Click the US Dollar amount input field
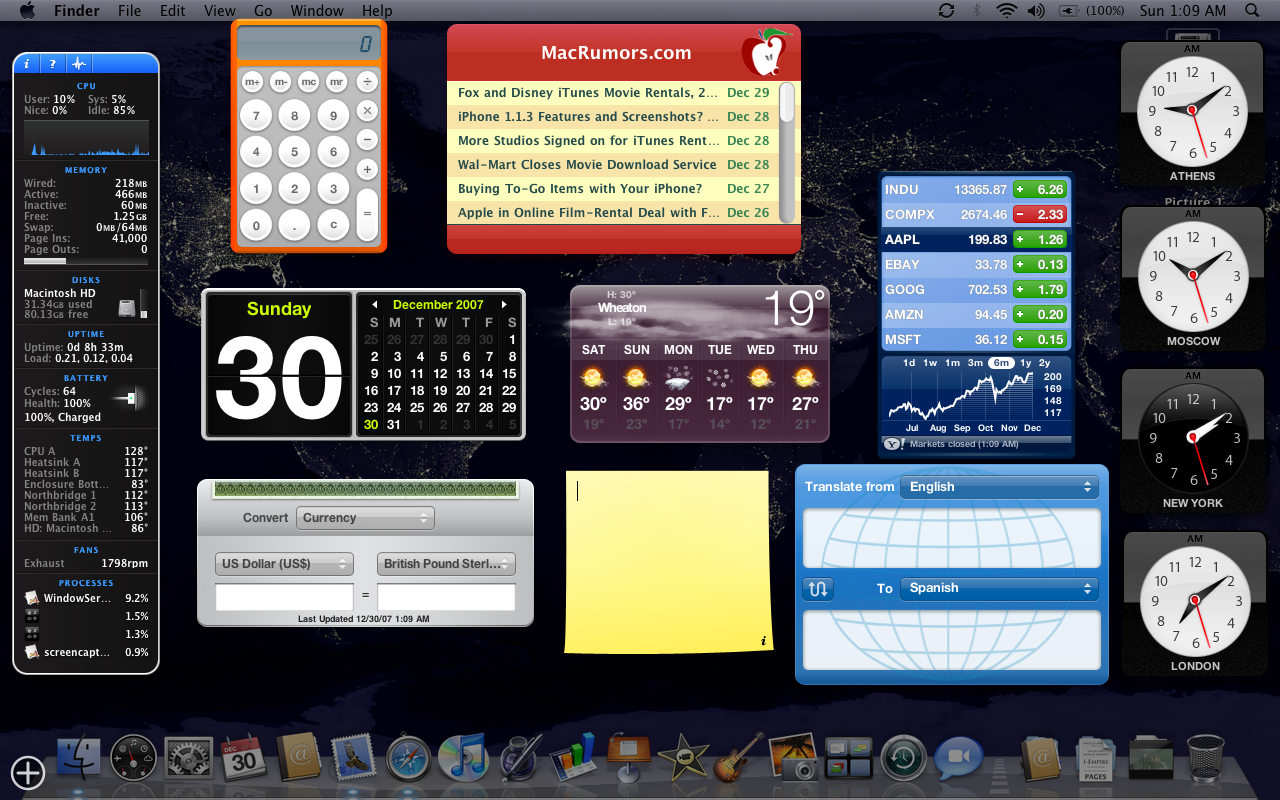Screen dimensions: 1280x800 coord(284,597)
